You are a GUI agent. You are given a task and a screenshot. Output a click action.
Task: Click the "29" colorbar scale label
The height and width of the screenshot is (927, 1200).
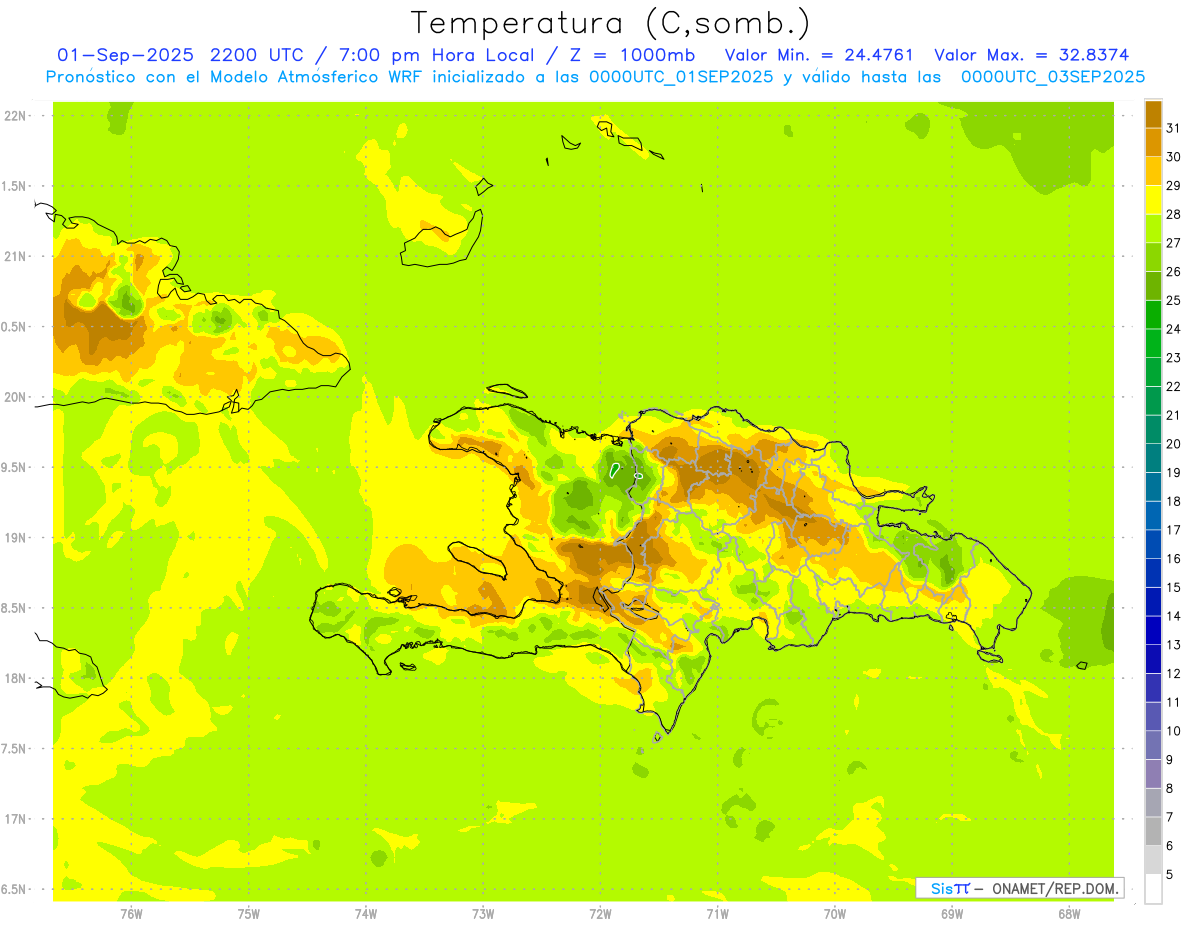(x=1174, y=185)
